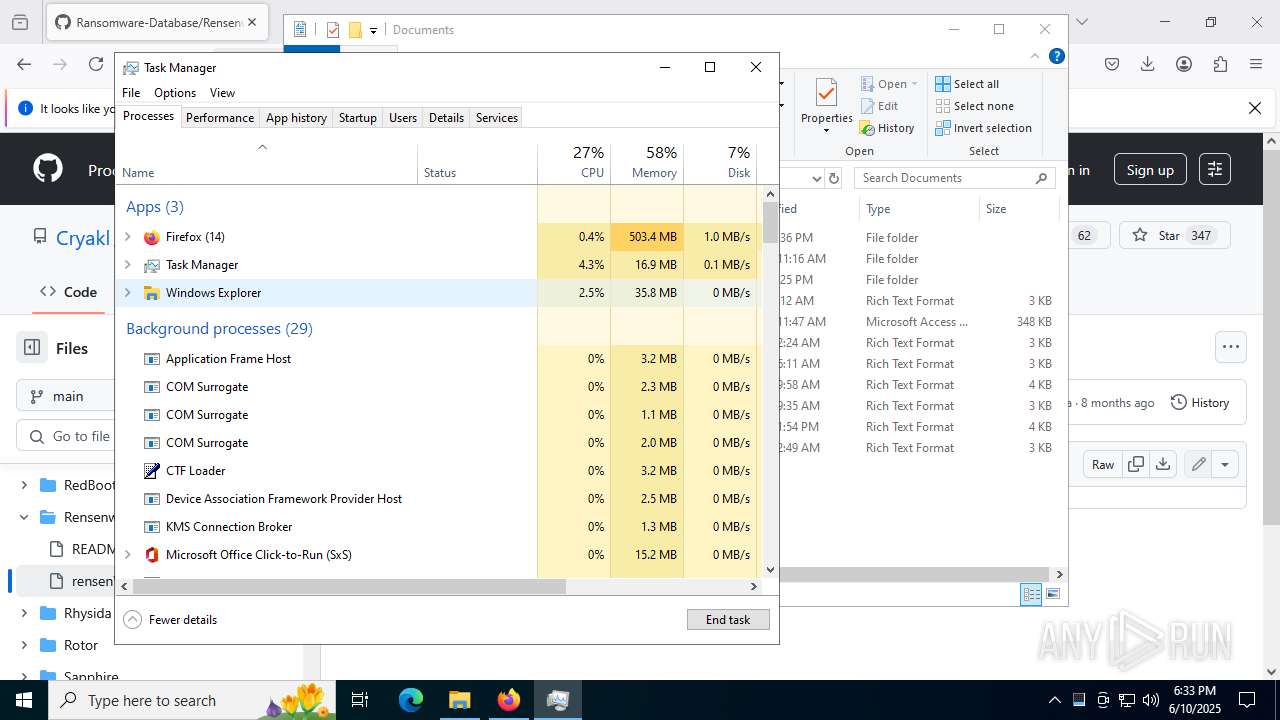
Task: Open the Performance tab in Task Manager
Action: pyautogui.click(x=220, y=118)
